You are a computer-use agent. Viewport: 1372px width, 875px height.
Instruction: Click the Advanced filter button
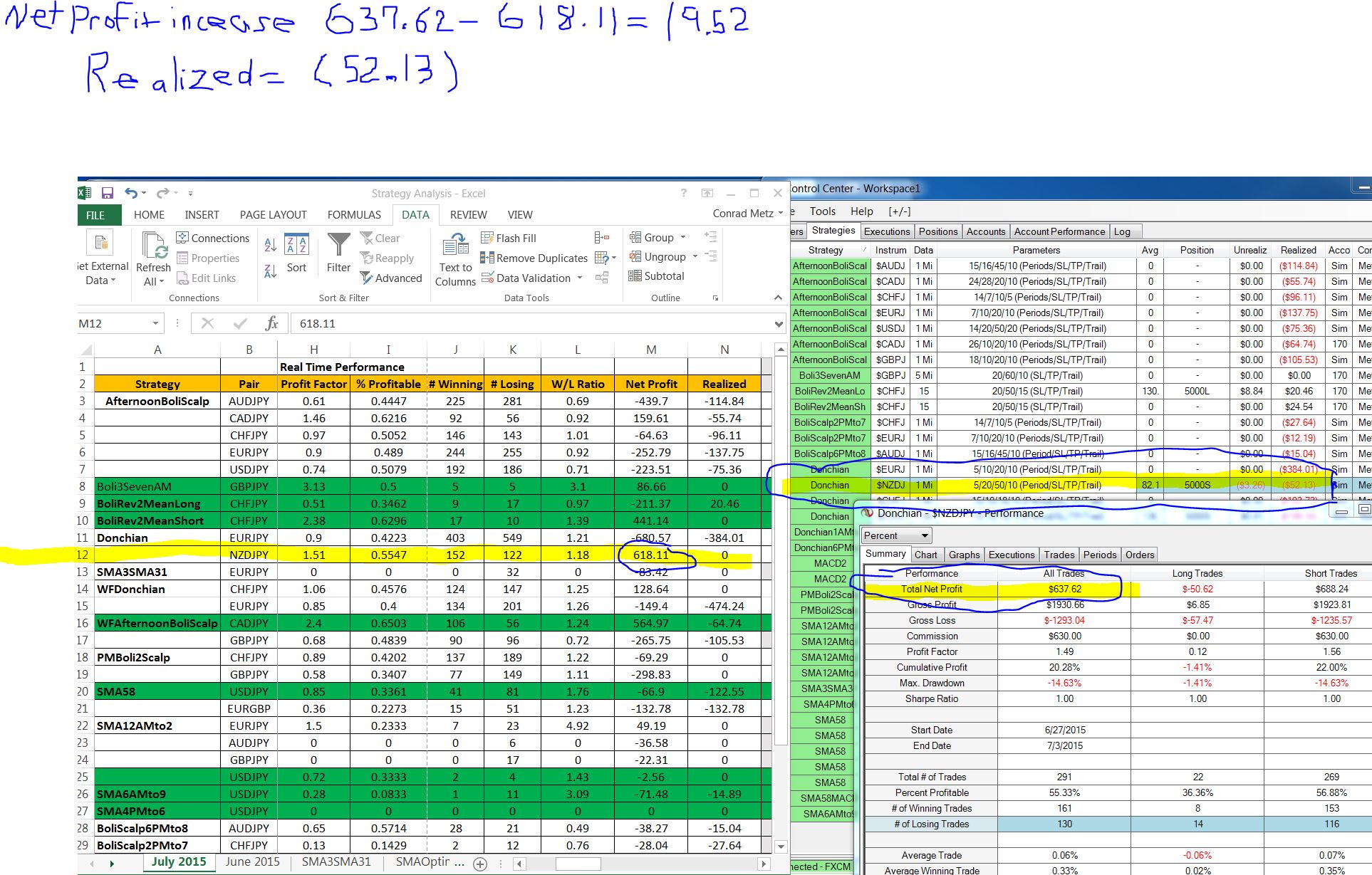coord(390,278)
